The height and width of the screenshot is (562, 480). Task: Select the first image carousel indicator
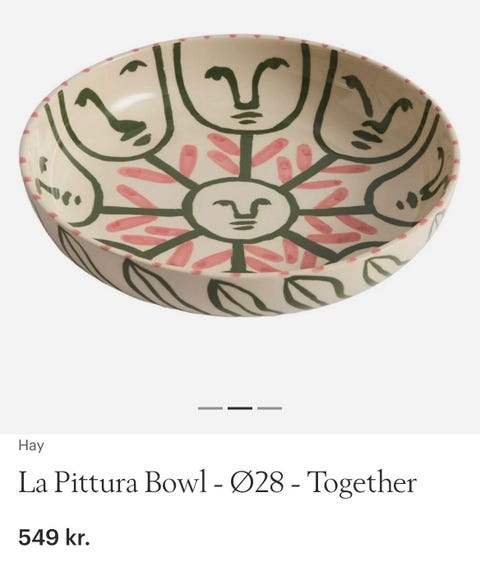pos(210,408)
